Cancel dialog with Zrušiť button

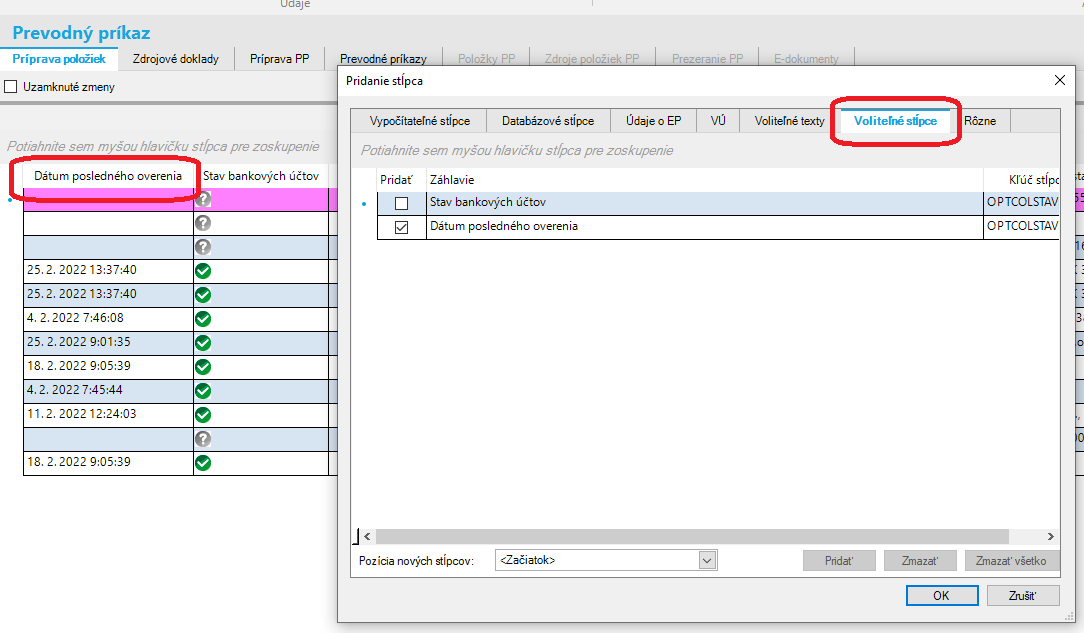tap(1022, 596)
